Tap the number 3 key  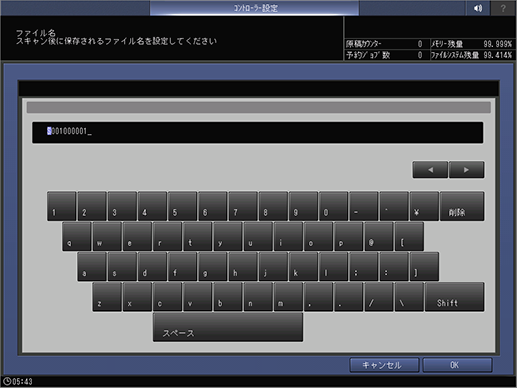point(122,206)
